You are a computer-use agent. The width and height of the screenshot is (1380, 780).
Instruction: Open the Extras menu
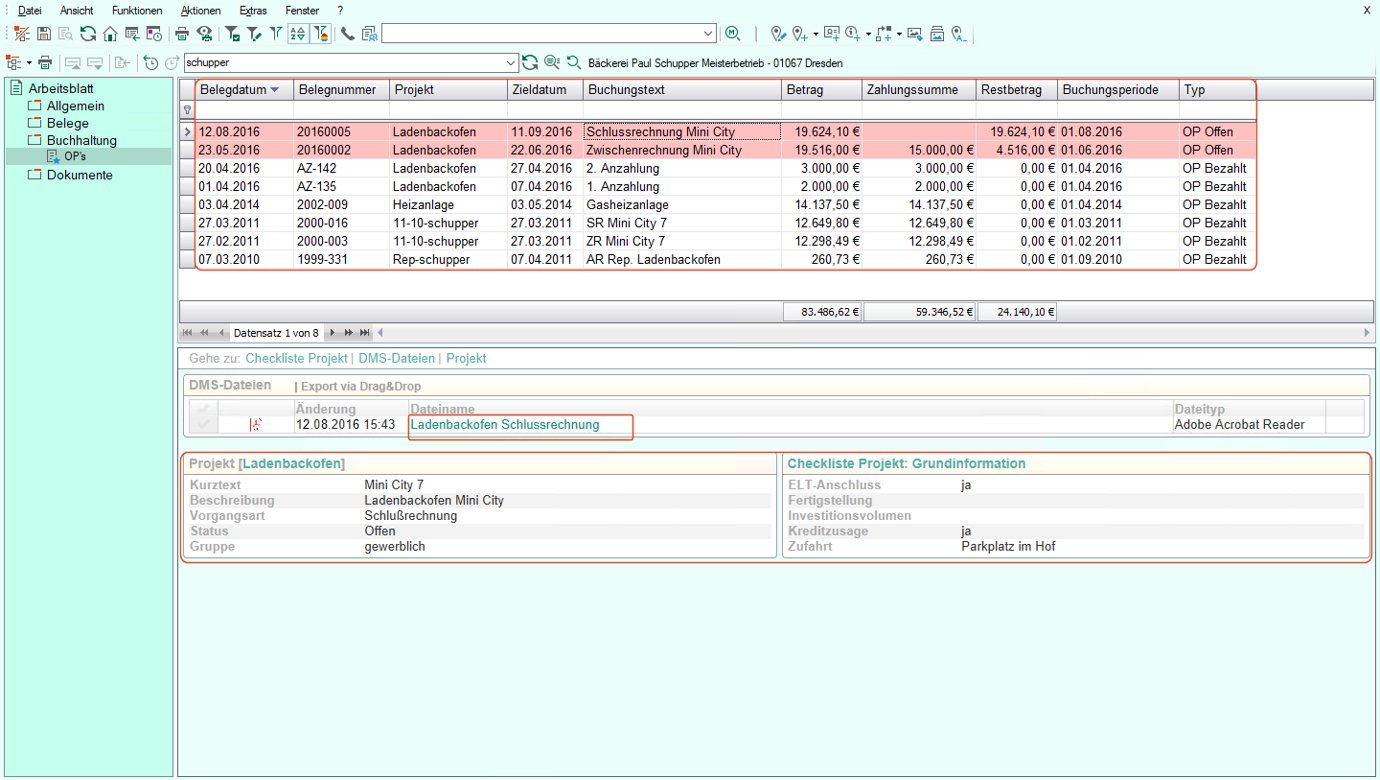pyautogui.click(x=253, y=10)
